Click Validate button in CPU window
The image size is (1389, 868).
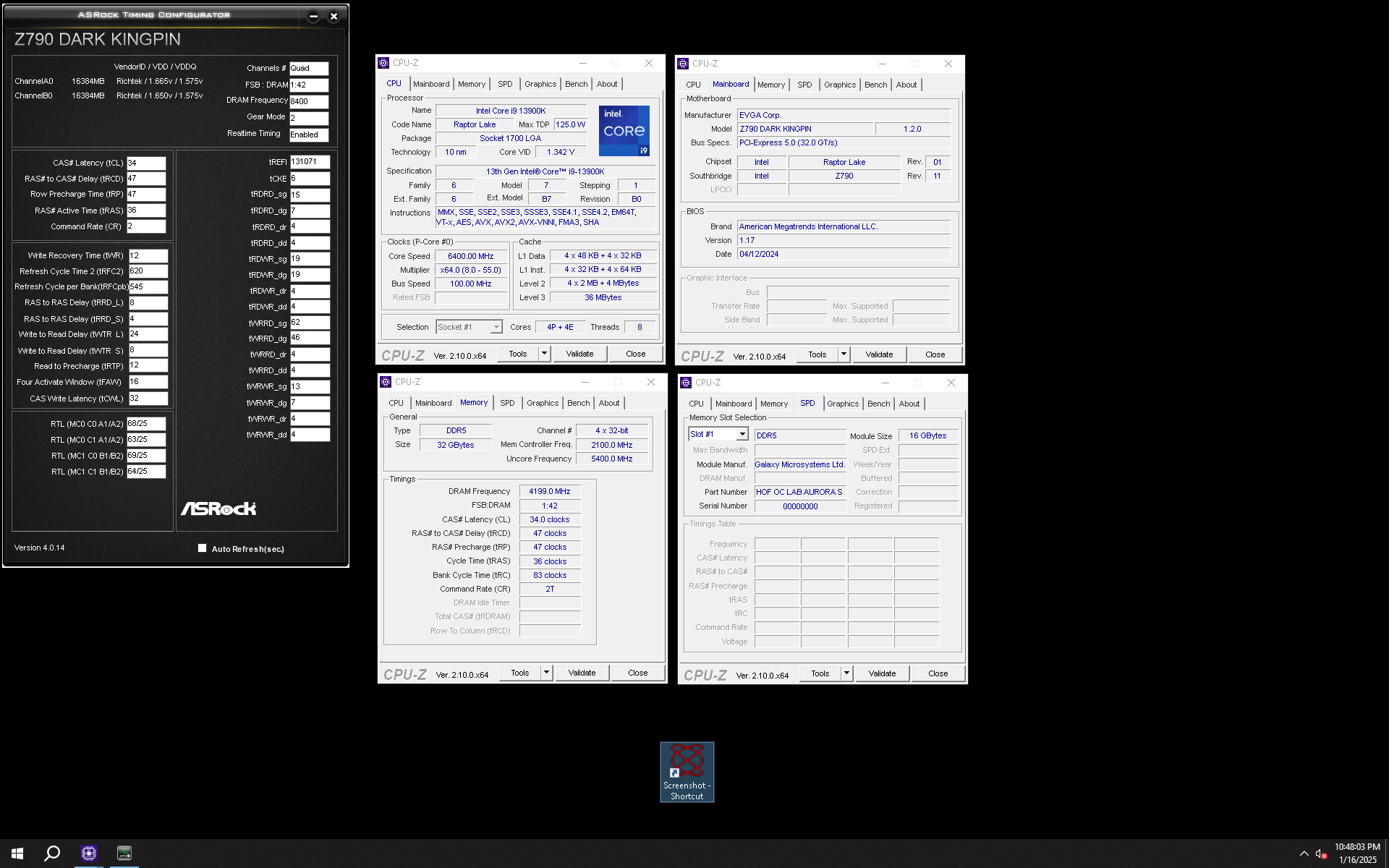[x=579, y=354]
